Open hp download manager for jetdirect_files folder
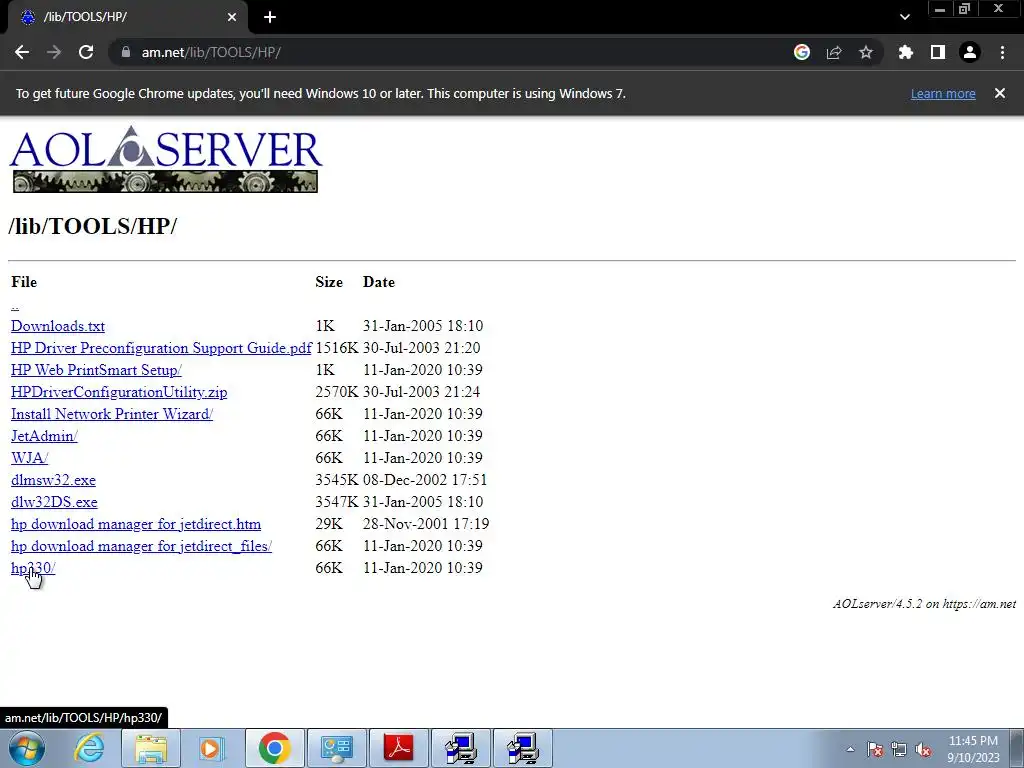The width and height of the screenshot is (1024, 768). tap(142, 546)
